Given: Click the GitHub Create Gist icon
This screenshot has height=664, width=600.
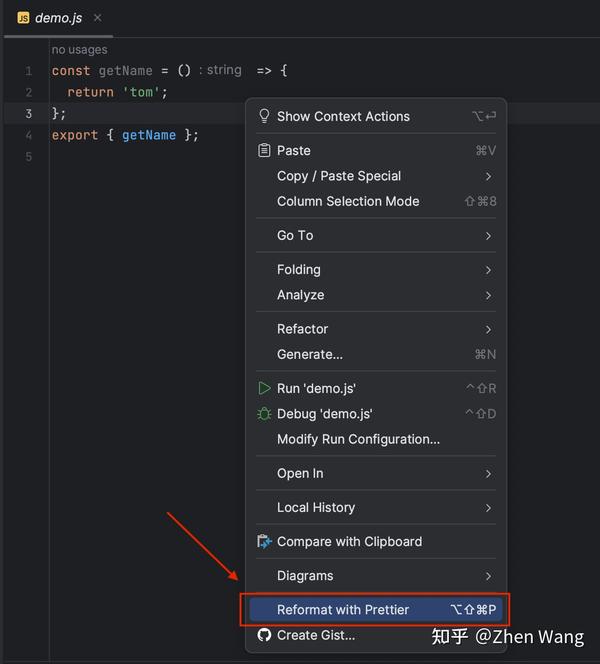Looking at the screenshot, I should [264, 635].
